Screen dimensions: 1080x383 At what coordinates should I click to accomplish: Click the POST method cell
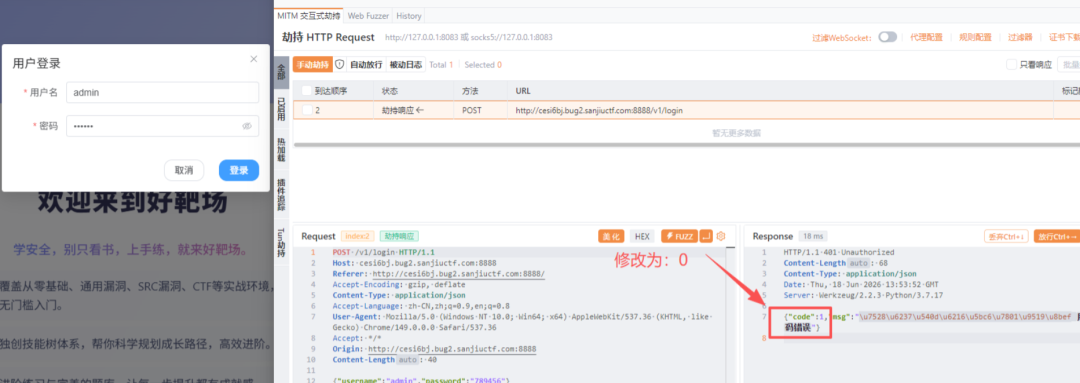[x=472, y=110]
